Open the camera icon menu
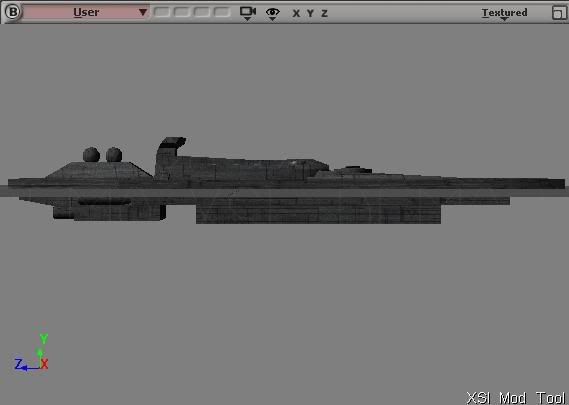Screen dimensions: 569x405 tap(248, 13)
